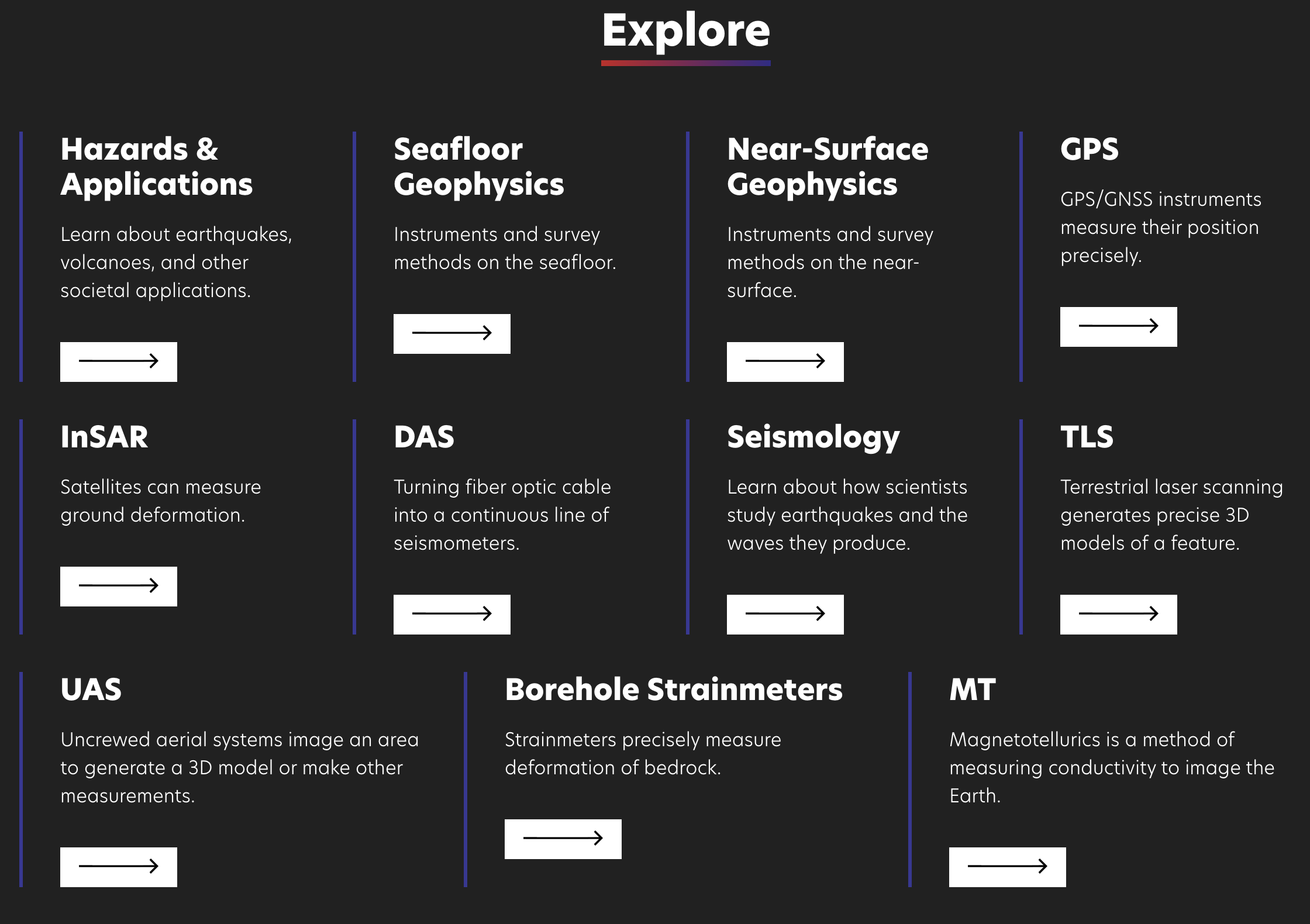Click the UAS card arrow button
Image resolution: width=1310 pixels, height=924 pixels.
click(119, 867)
